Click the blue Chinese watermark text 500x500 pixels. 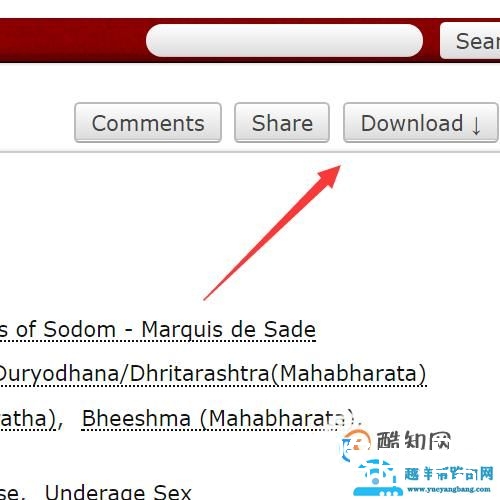coord(449,474)
